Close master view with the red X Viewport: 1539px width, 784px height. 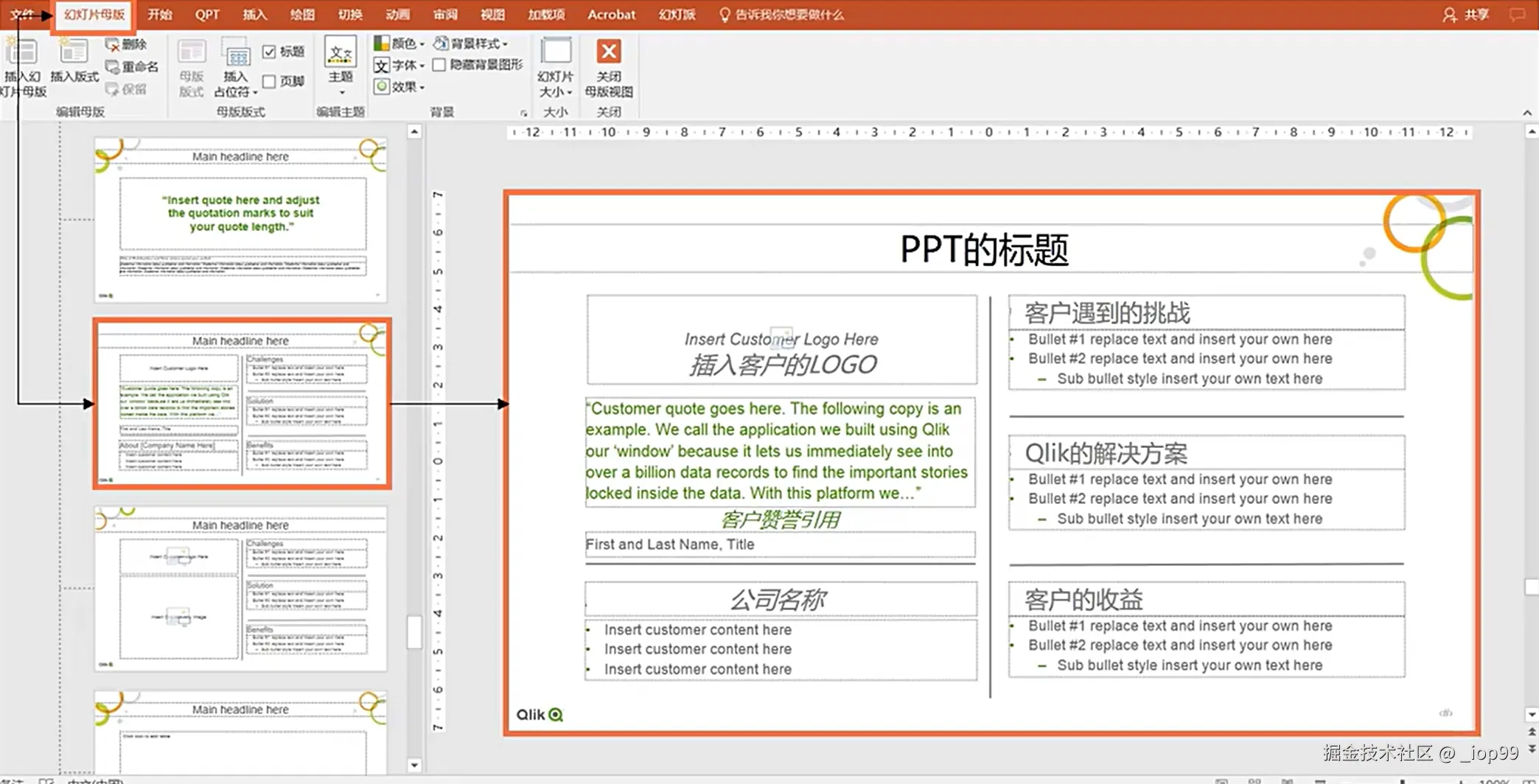pyautogui.click(x=609, y=52)
